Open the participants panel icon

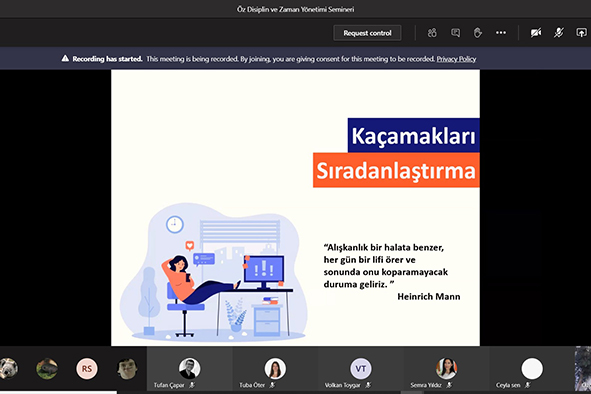432,33
